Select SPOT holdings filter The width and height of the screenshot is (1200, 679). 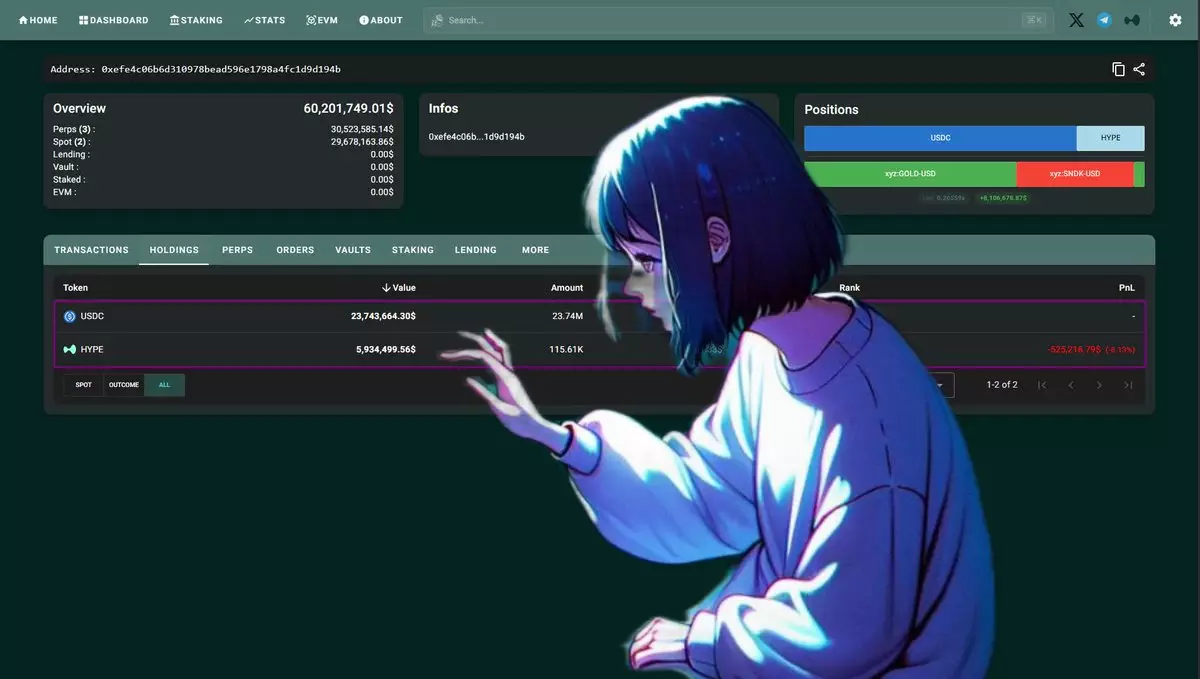[84, 385]
